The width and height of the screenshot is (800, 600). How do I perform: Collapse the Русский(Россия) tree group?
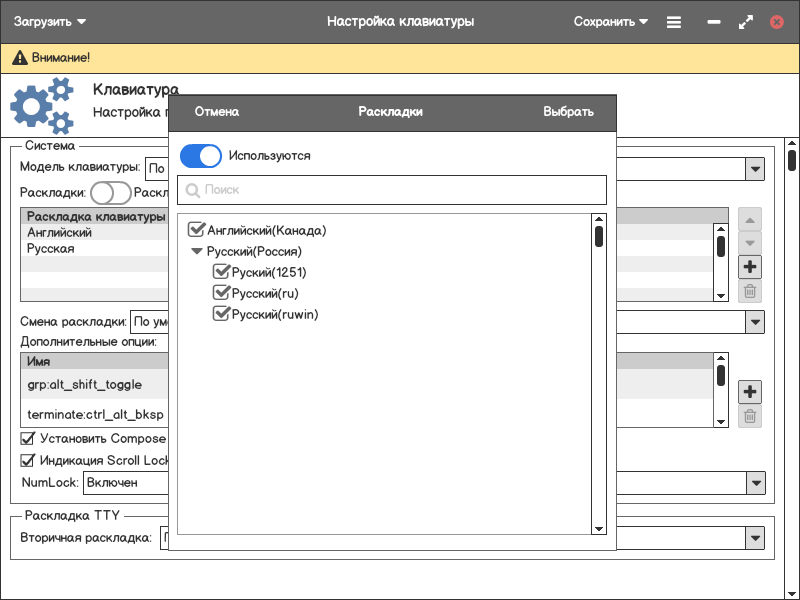tap(197, 252)
